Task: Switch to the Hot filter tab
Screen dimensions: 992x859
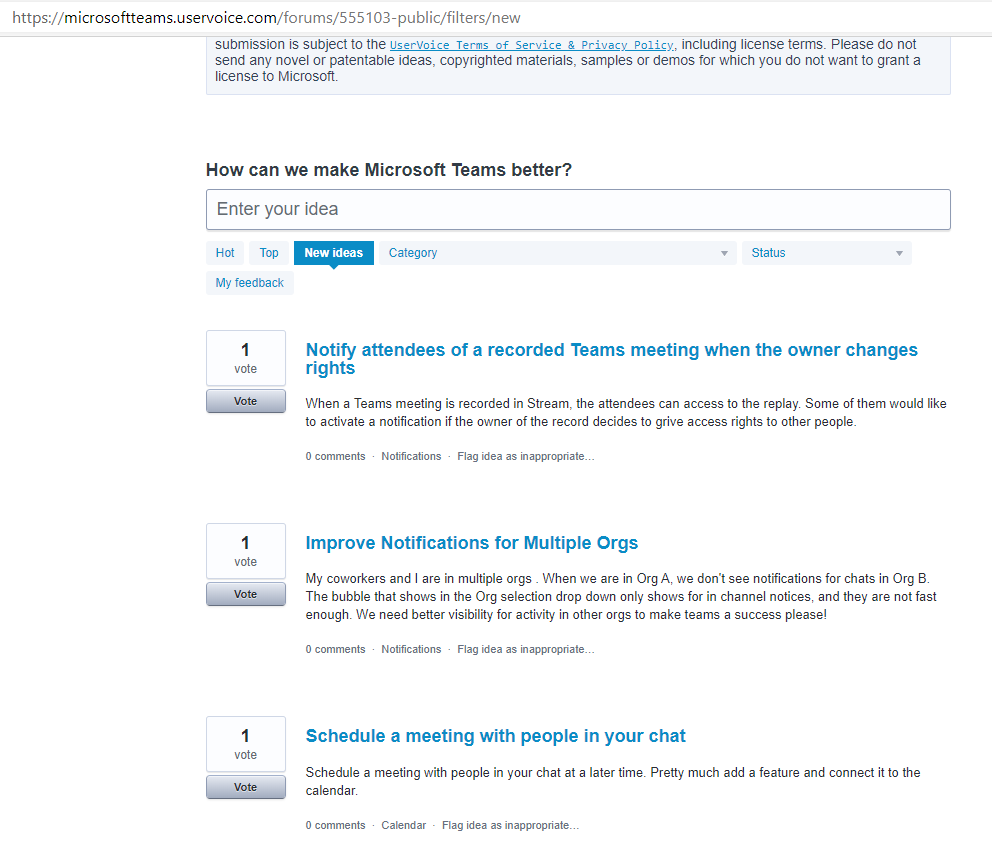Action: (x=225, y=253)
